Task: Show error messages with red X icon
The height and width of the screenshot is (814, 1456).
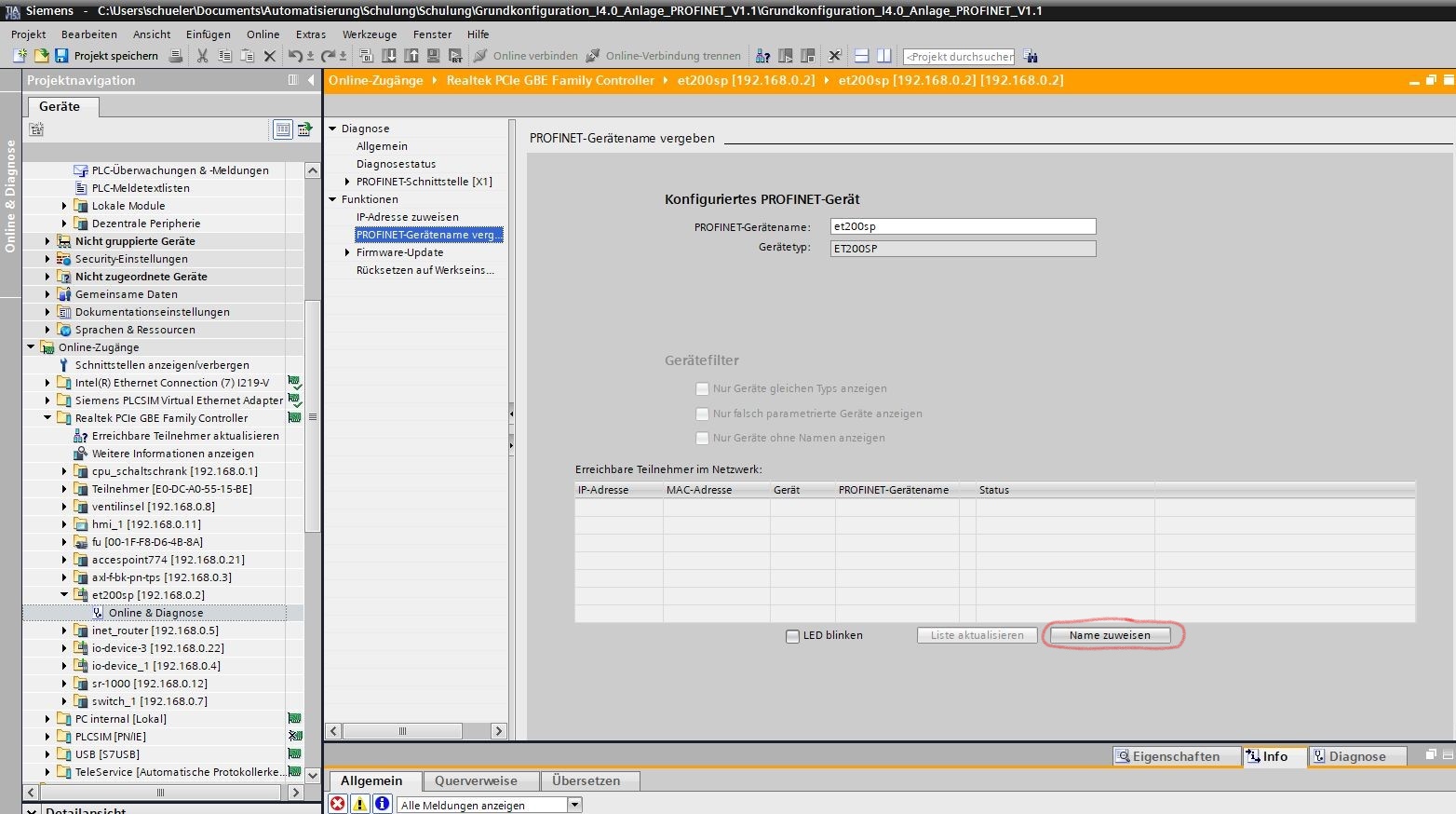Action: pos(337,804)
